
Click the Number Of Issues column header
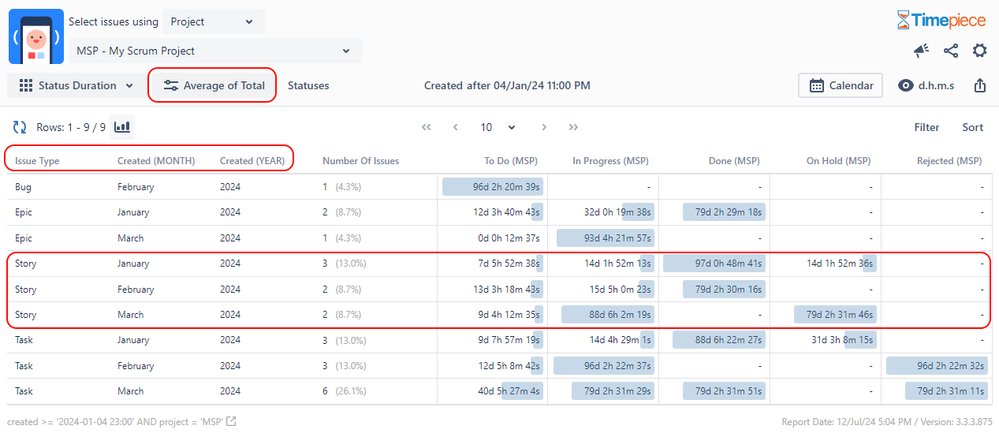tap(361, 161)
